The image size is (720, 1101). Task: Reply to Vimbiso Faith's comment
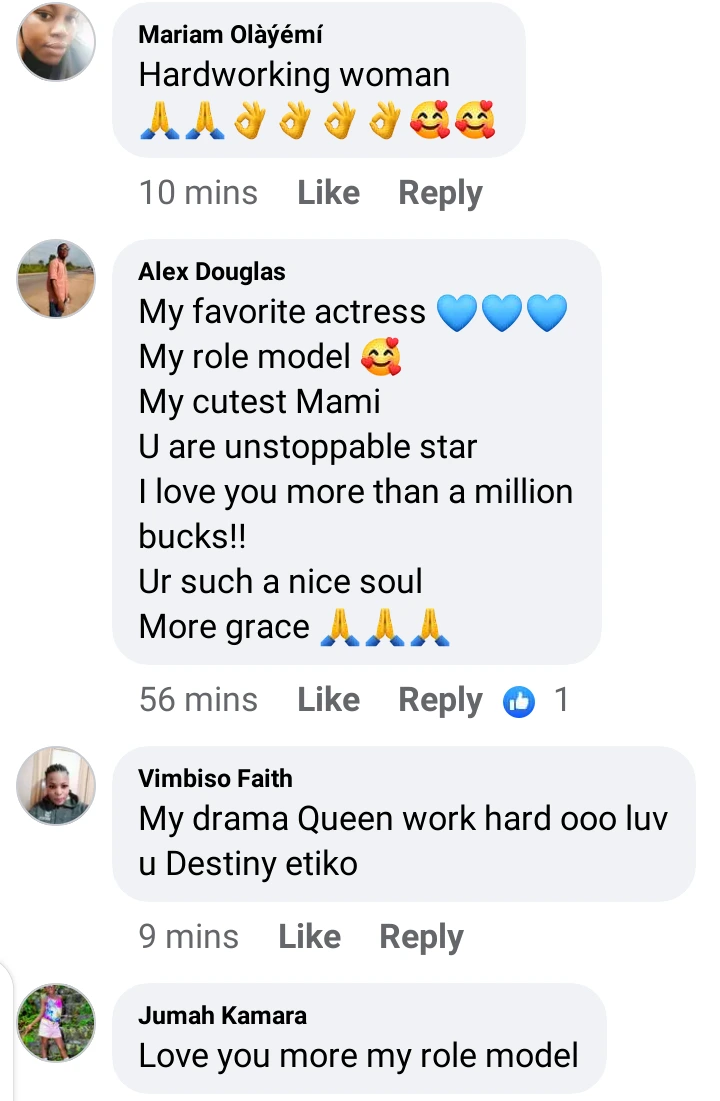(421, 937)
